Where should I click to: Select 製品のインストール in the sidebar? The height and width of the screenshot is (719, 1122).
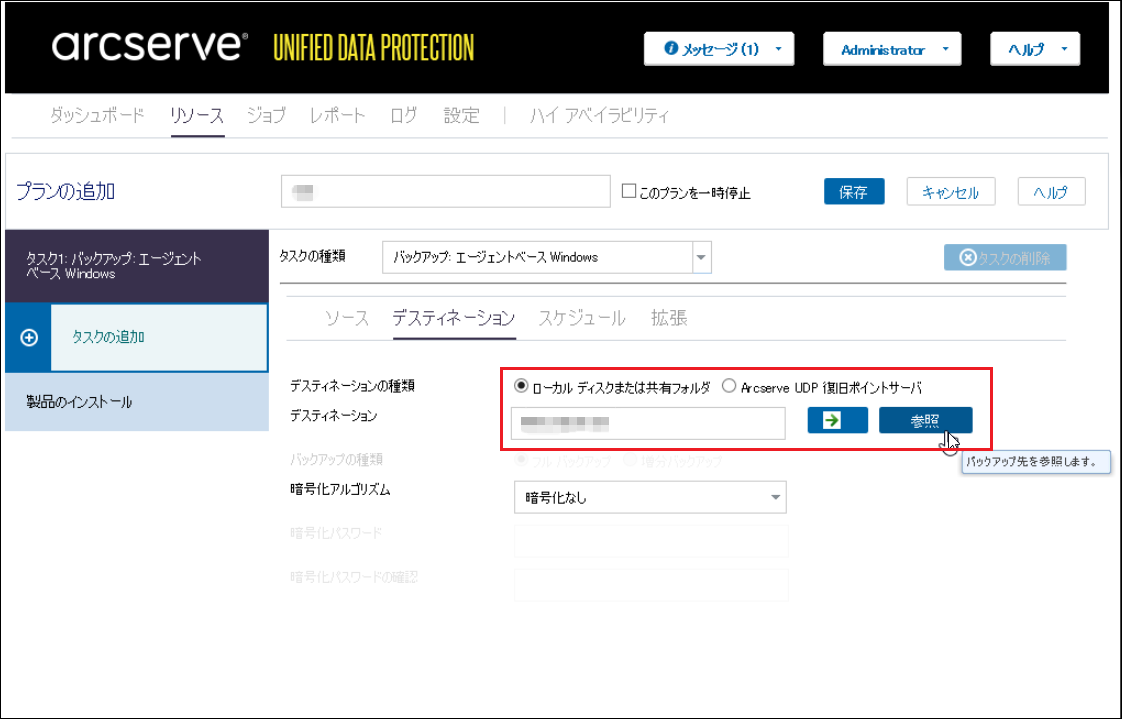80,402
